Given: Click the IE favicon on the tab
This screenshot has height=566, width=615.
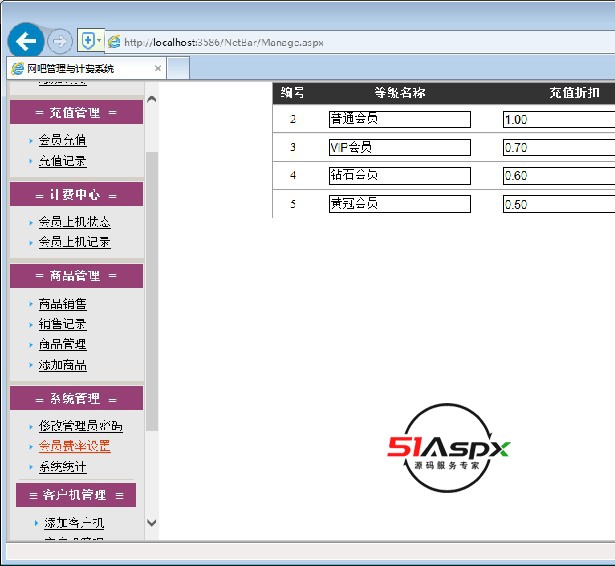Looking at the screenshot, I should pyautogui.click(x=18, y=69).
